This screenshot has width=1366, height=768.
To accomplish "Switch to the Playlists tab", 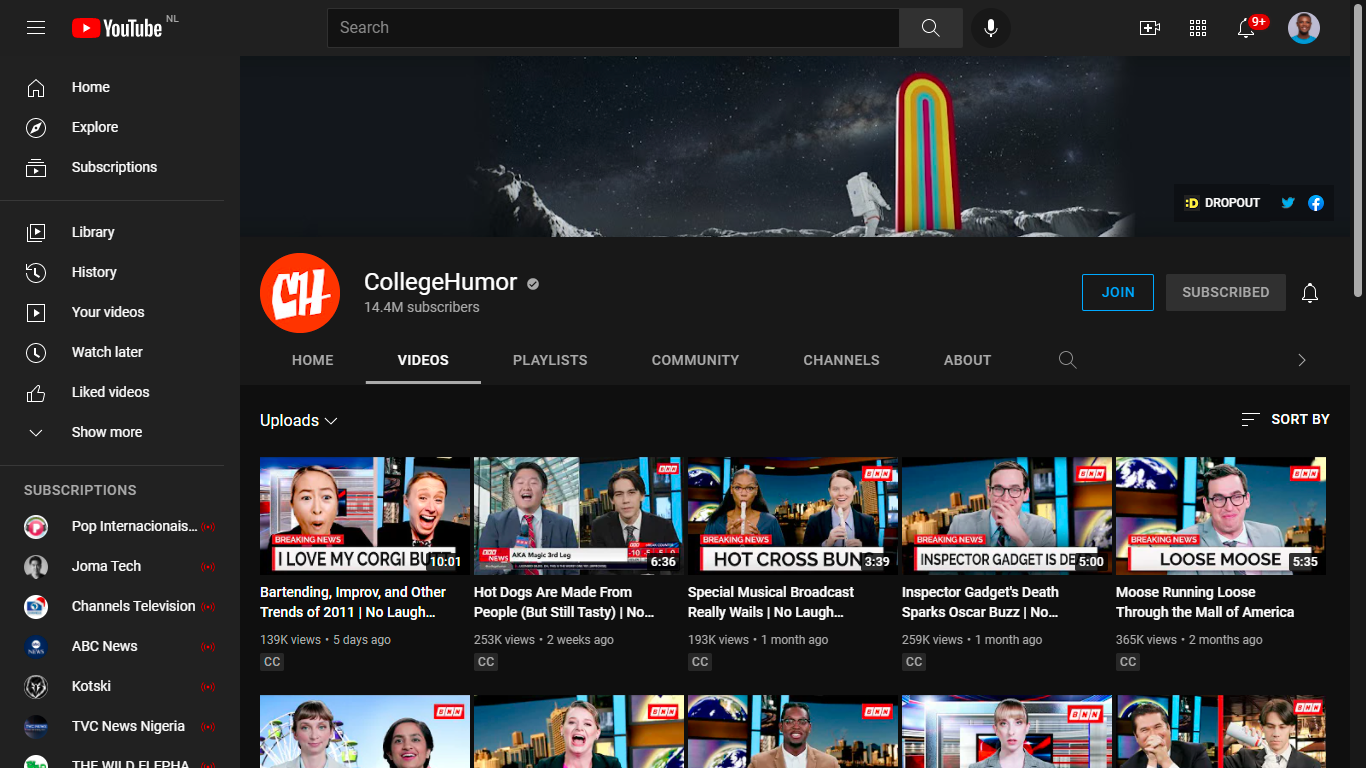I will coord(550,360).
